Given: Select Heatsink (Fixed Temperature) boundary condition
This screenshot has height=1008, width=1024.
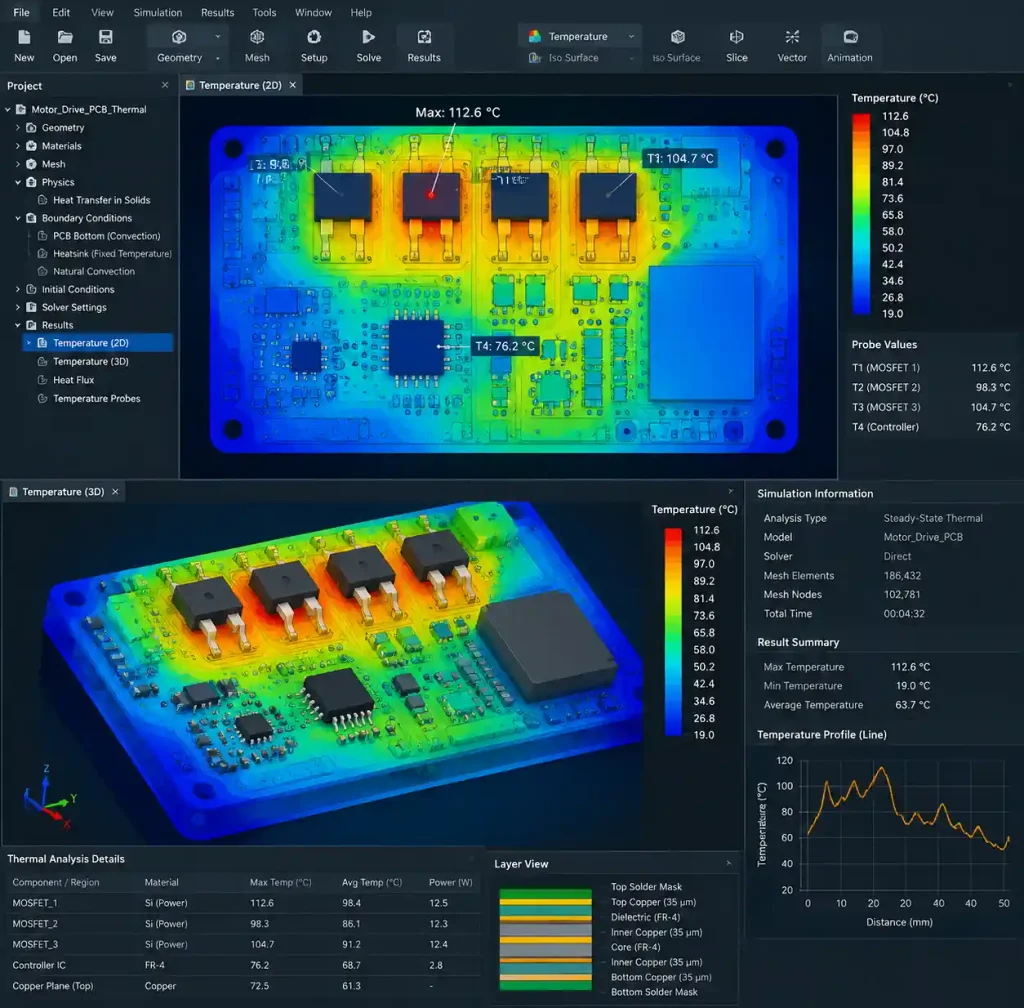Looking at the screenshot, I should 112,254.
